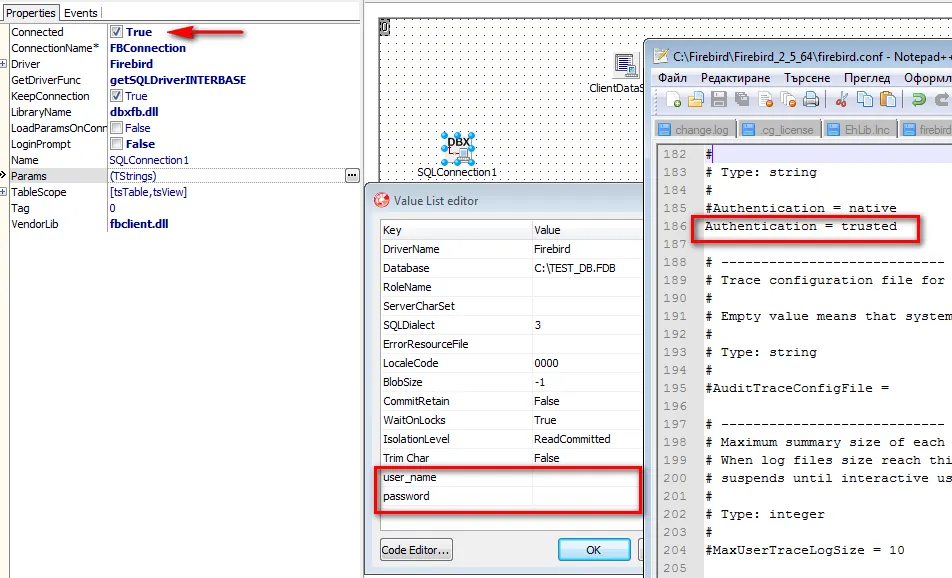The height and width of the screenshot is (578, 952).
Task: Click line 204 #MaxUserTraceLogSize = 10 text
Action: pos(804,550)
